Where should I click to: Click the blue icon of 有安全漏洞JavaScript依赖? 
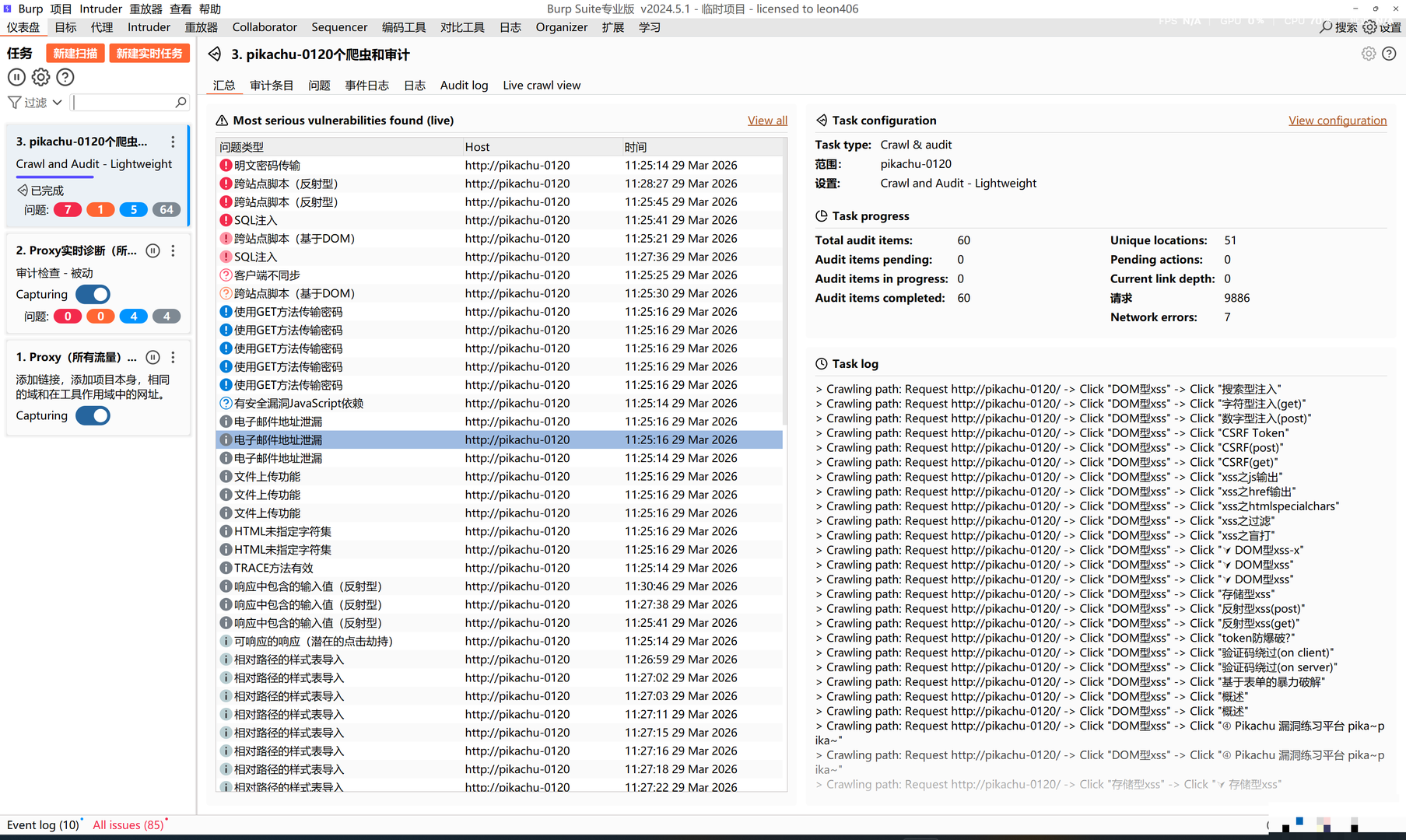pyautogui.click(x=226, y=403)
